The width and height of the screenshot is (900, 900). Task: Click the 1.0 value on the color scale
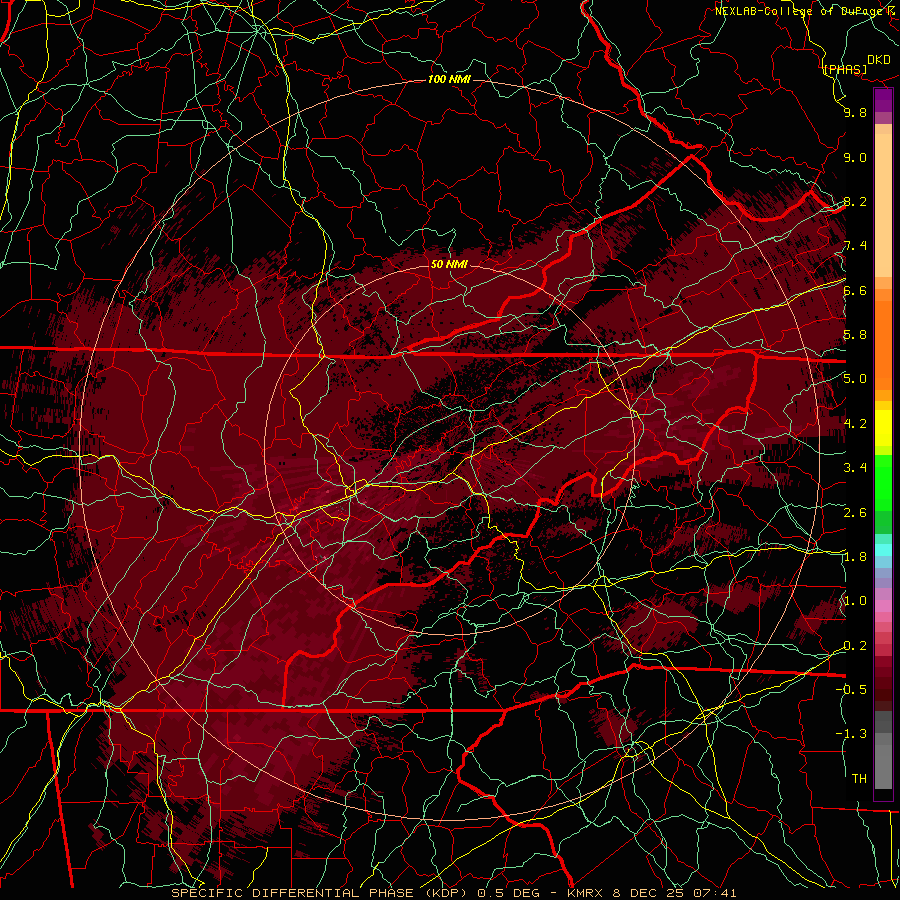pyautogui.click(x=855, y=601)
